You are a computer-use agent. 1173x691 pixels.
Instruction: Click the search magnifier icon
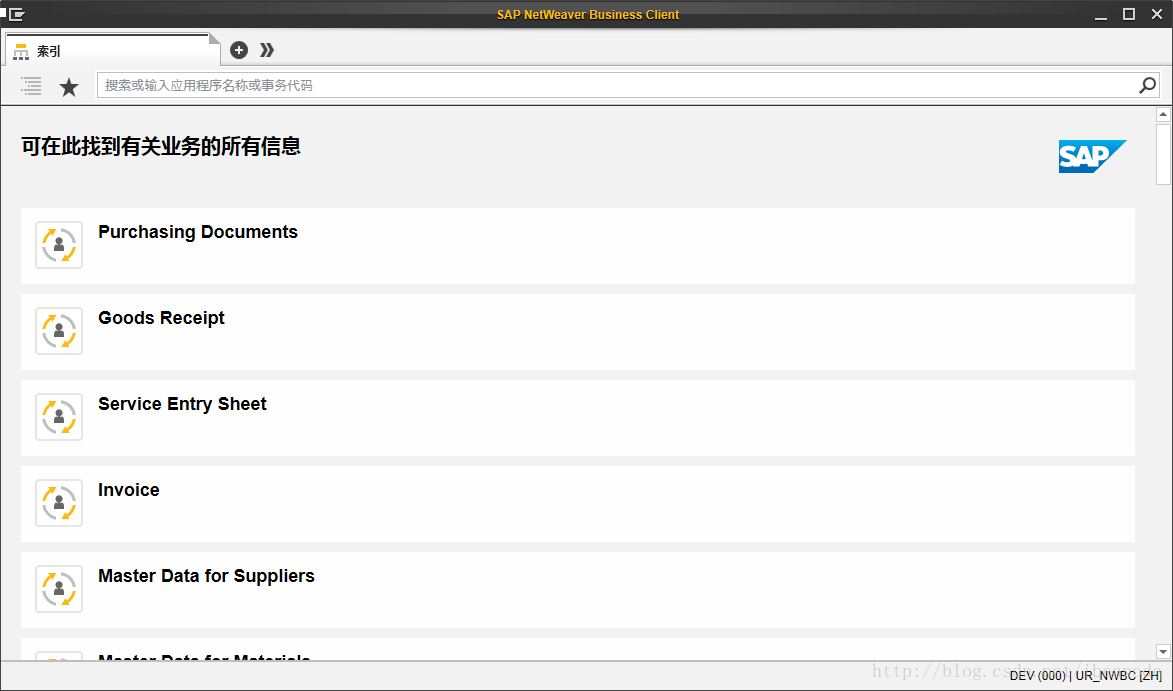[x=1148, y=85]
